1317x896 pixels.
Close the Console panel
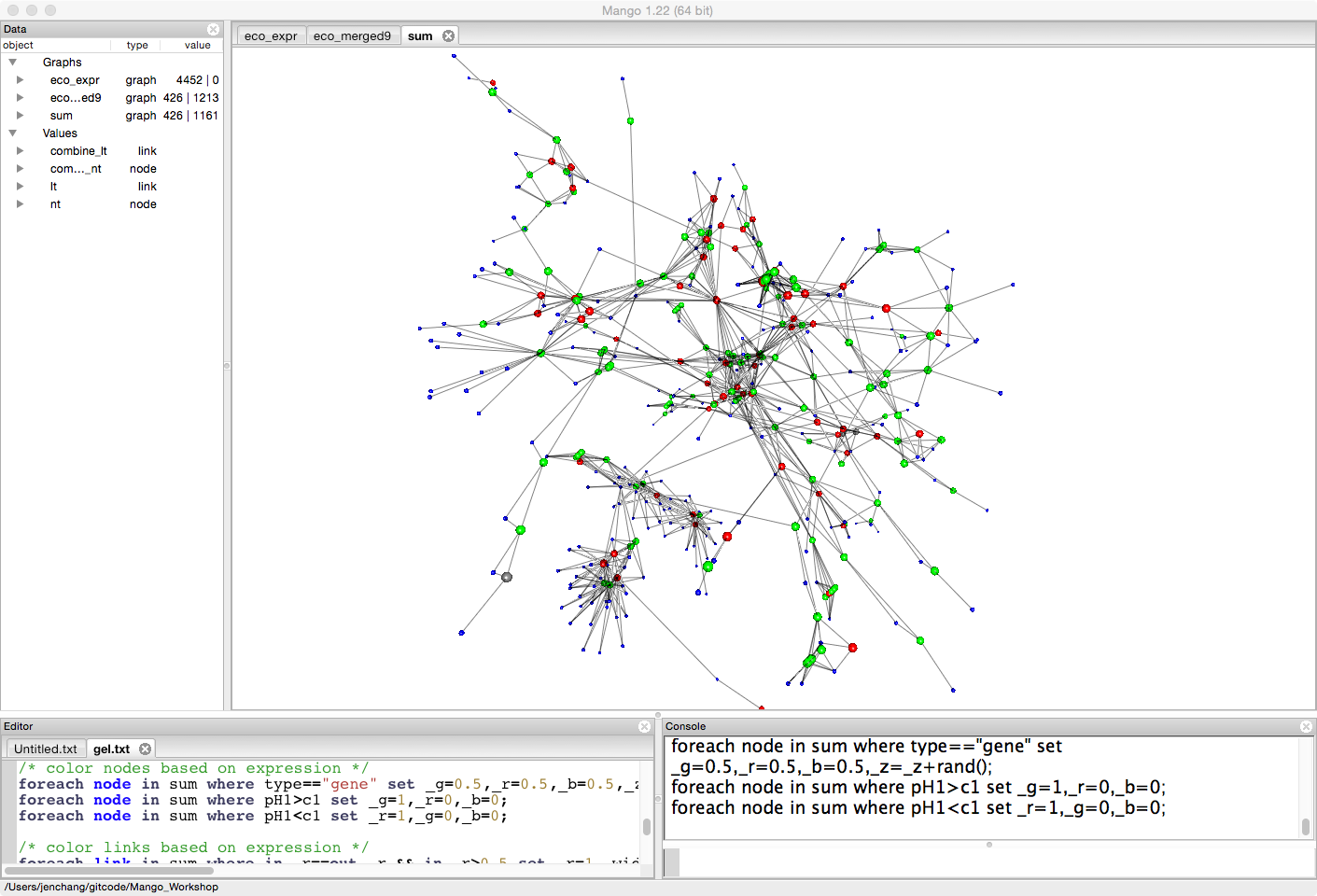coord(1306,726)
